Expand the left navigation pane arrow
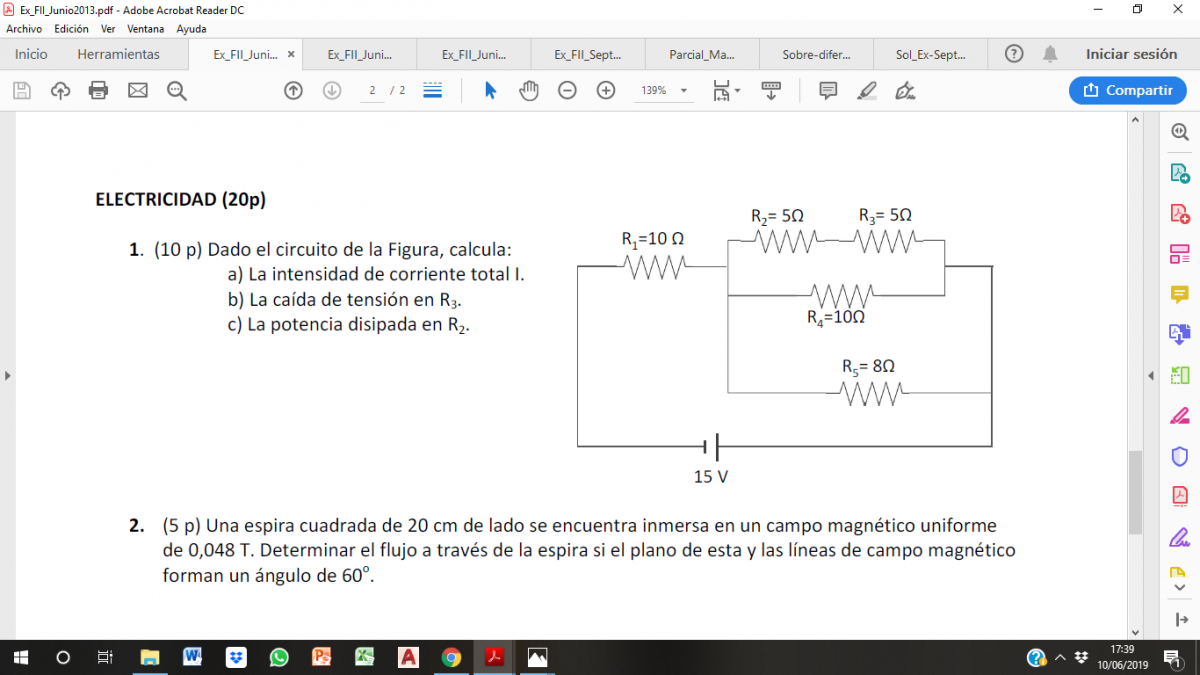 8,376
